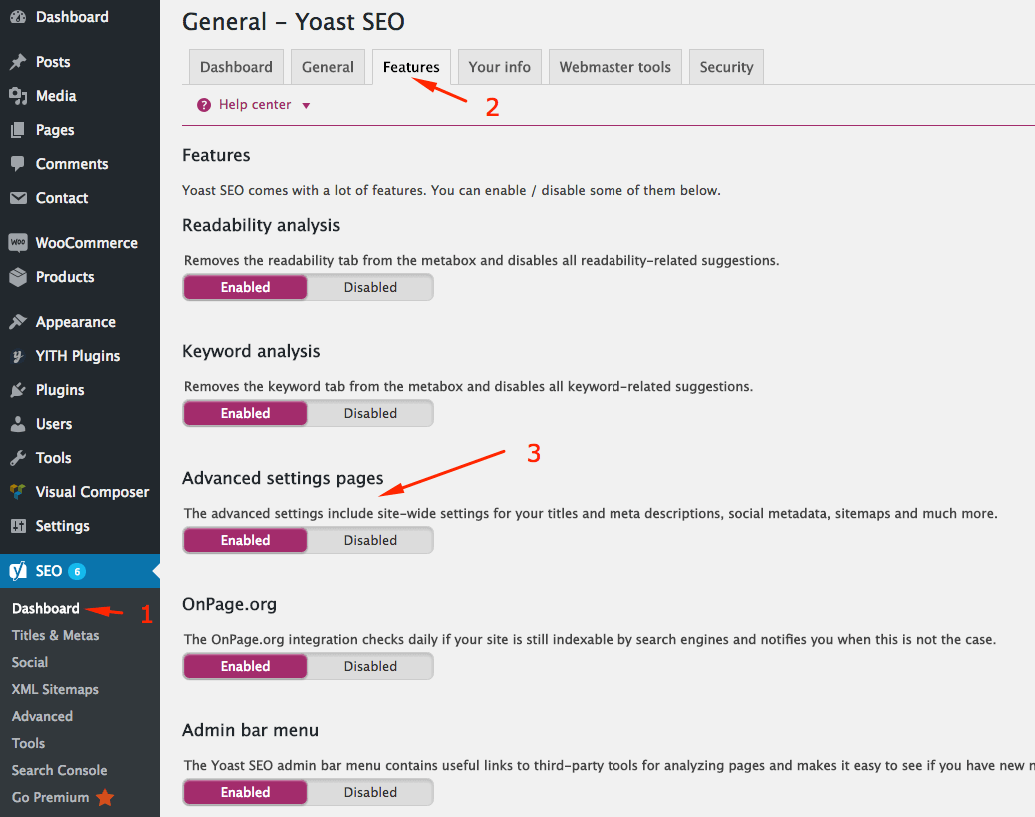Click the Pages icon in sidebar

pyautogui.click(x=18, y=130)
